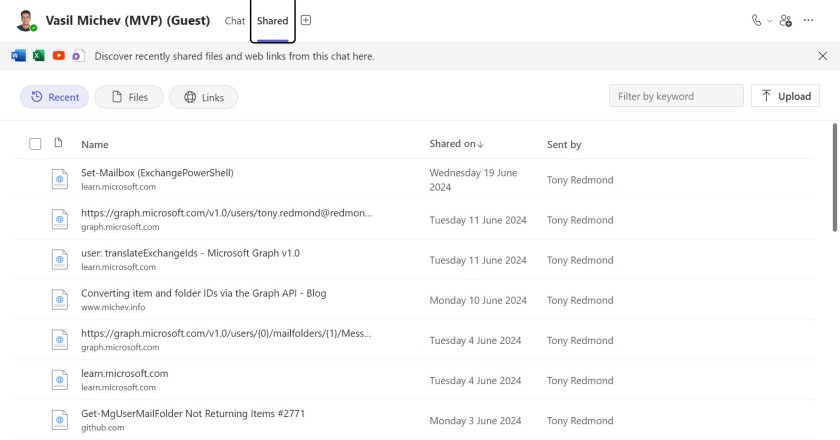Click the link icon for tony.redmond Graph URL row

click(x=60, y=219)
